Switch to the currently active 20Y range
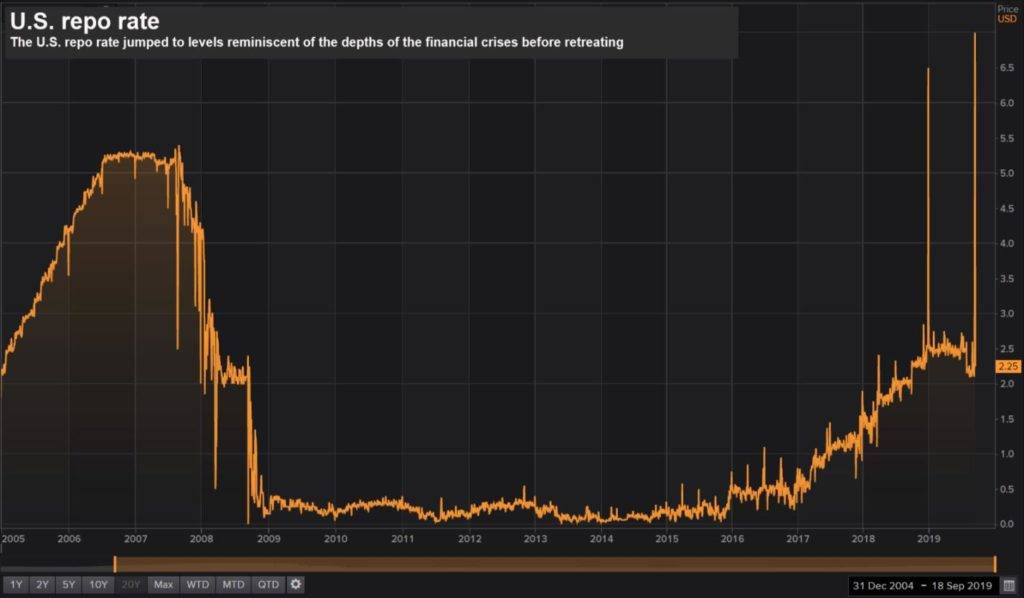This screenshot has width=1024, height=598. coord(131,584)
